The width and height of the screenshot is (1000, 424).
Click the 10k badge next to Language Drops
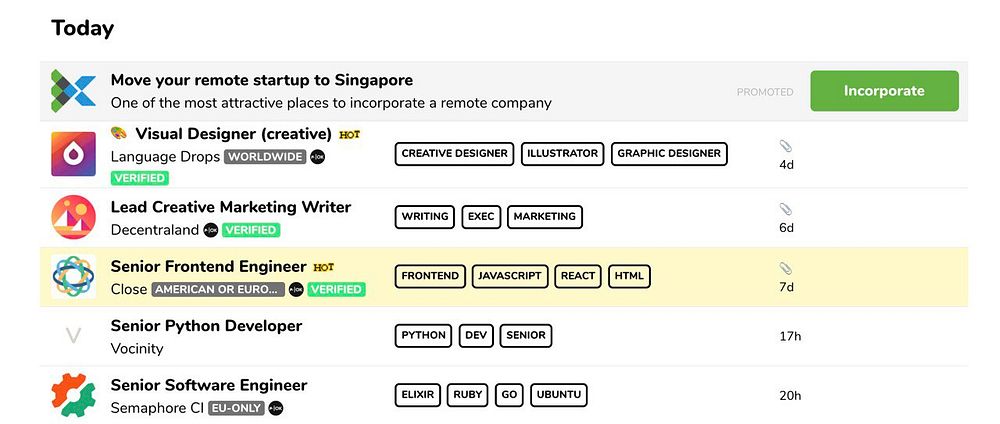pos(317,156)
